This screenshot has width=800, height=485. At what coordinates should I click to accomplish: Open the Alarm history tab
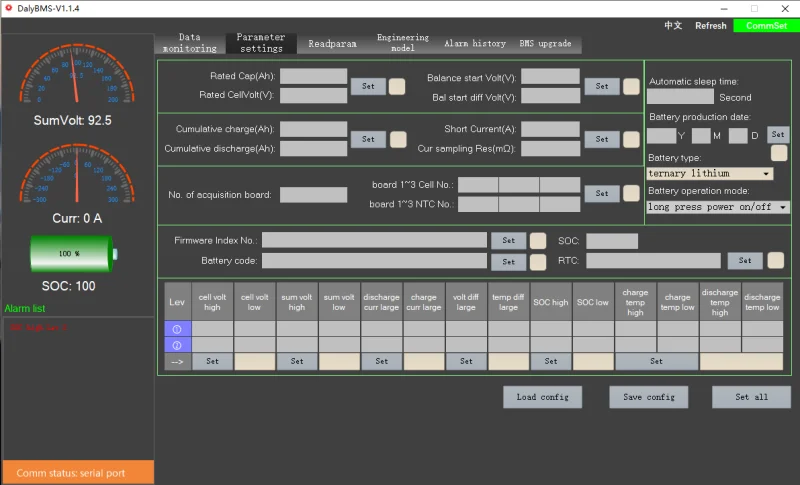click(474, 44)
